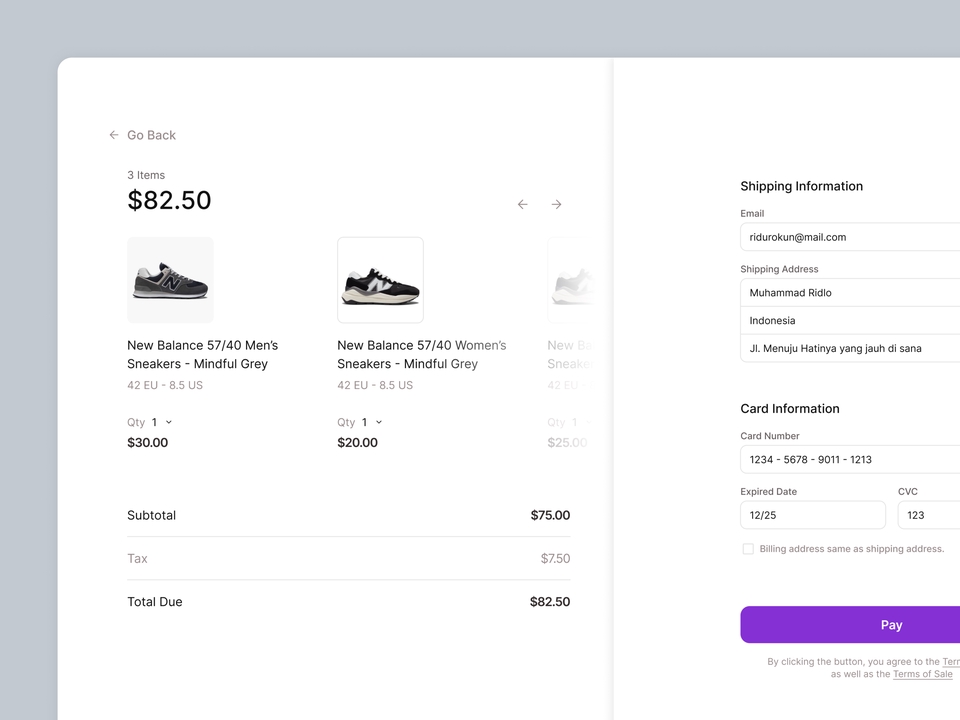Viewport: 960px width, 720px height.
Task: Edit the Jl. Menuju Hatinya address field
Action: (x=850, y=348)
